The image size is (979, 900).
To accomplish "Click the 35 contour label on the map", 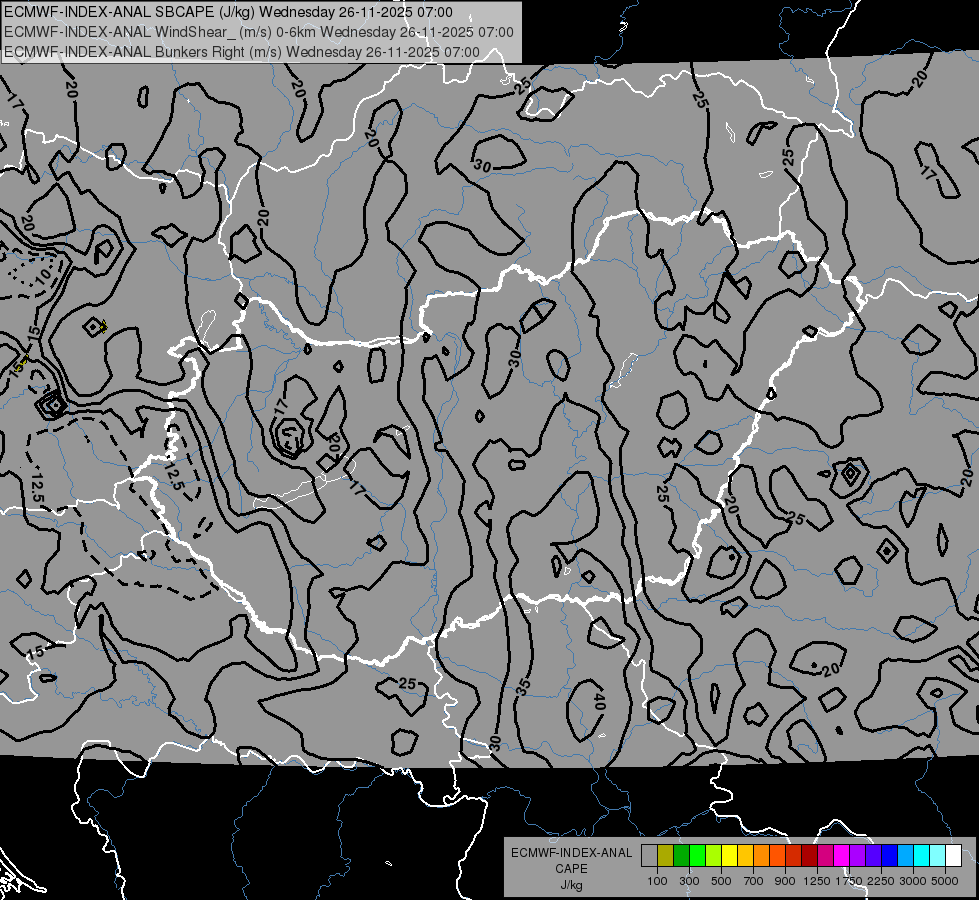I will pyautogui.click(x=523, y=686).
